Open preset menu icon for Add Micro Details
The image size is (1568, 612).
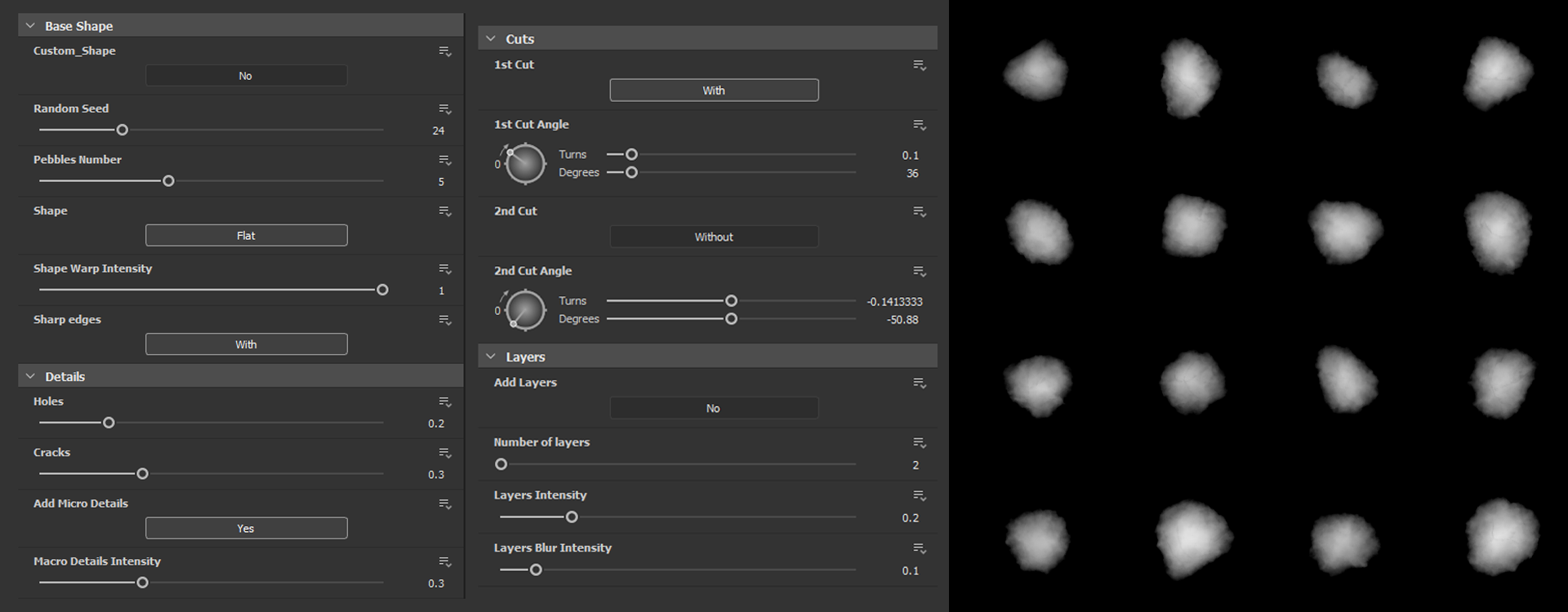click(x=445, y=504)
